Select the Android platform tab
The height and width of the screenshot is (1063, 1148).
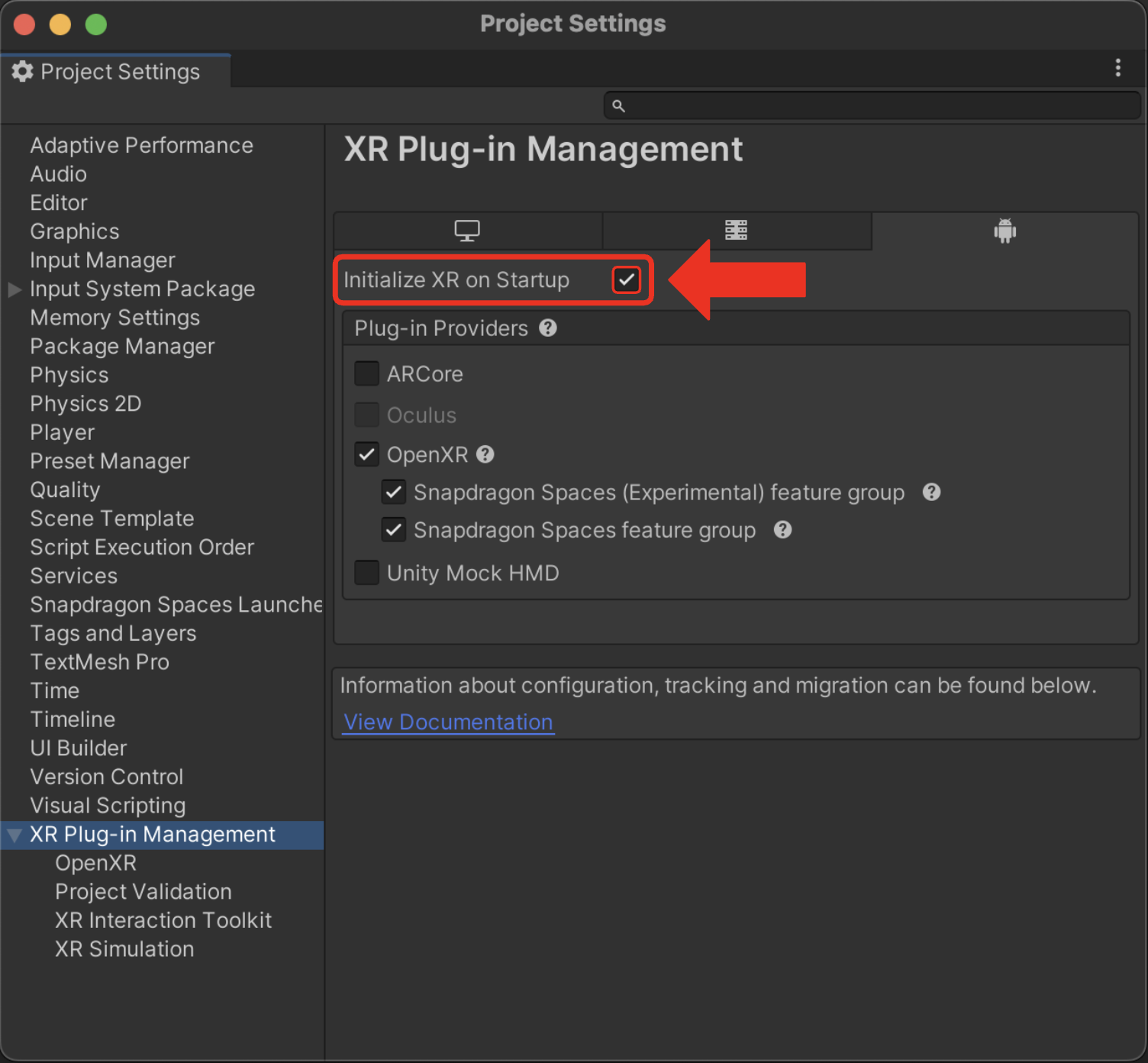pos(1005,231)
